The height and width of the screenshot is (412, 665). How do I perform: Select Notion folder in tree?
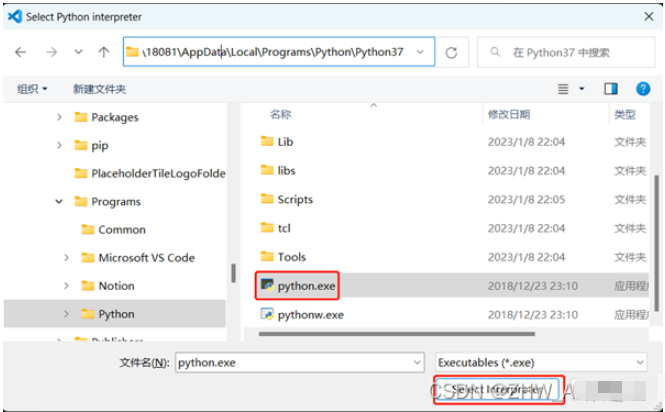[108, 286]
